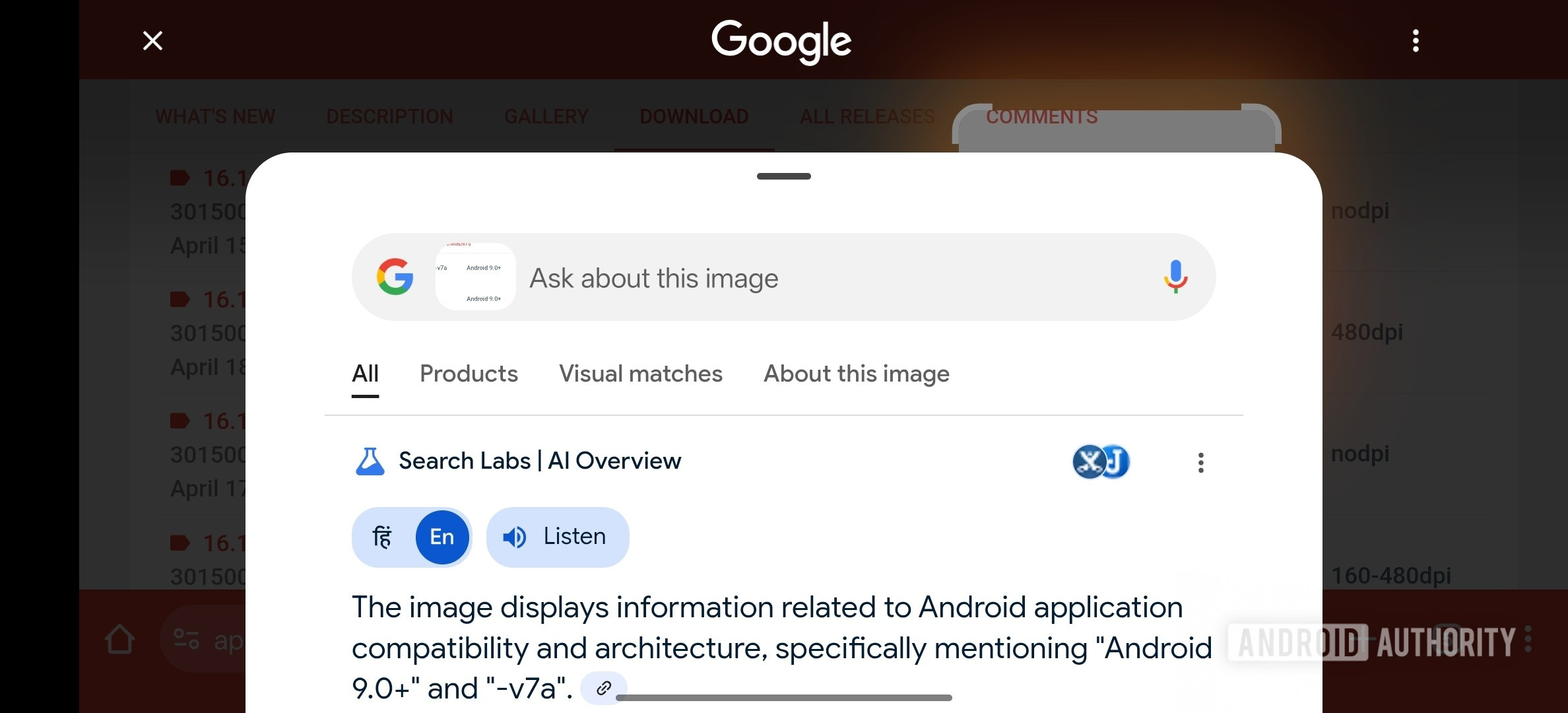Close the Google Lens overlay

pyautogui.click(x=152, y=41)
